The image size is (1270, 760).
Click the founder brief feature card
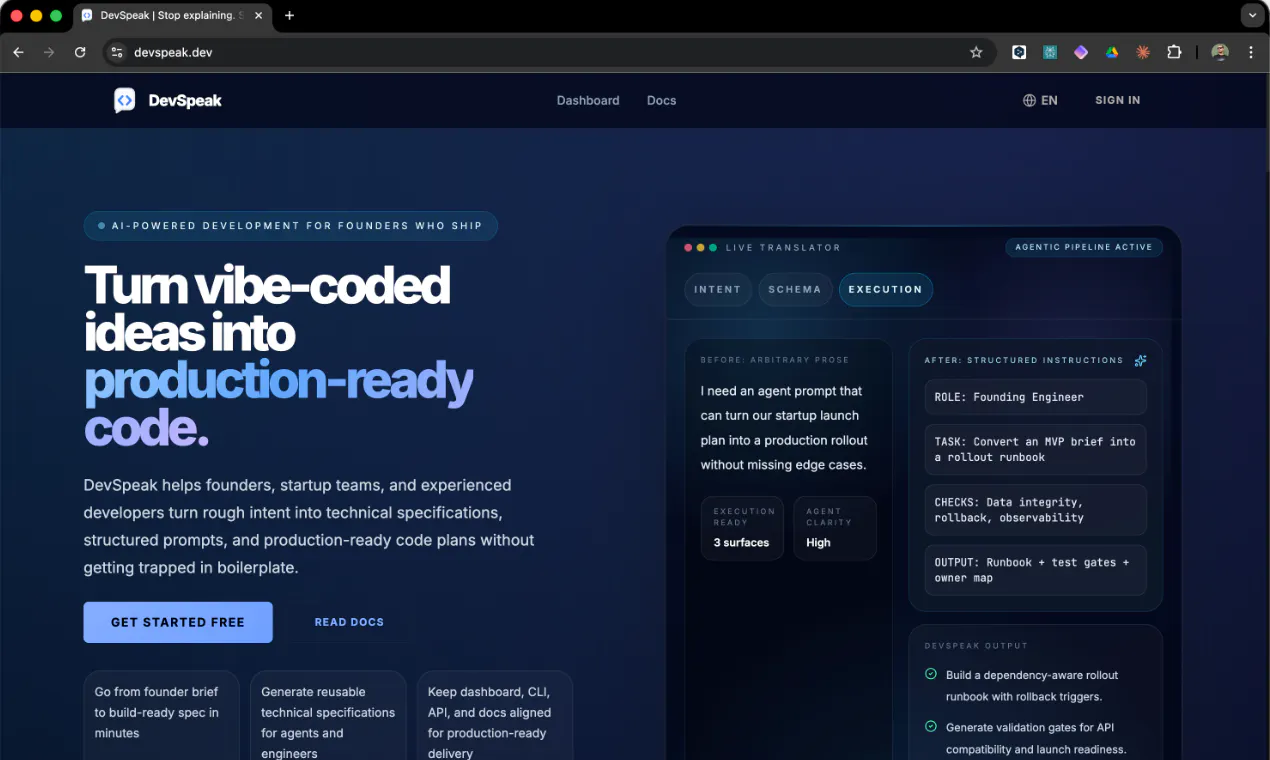(161, 715)
